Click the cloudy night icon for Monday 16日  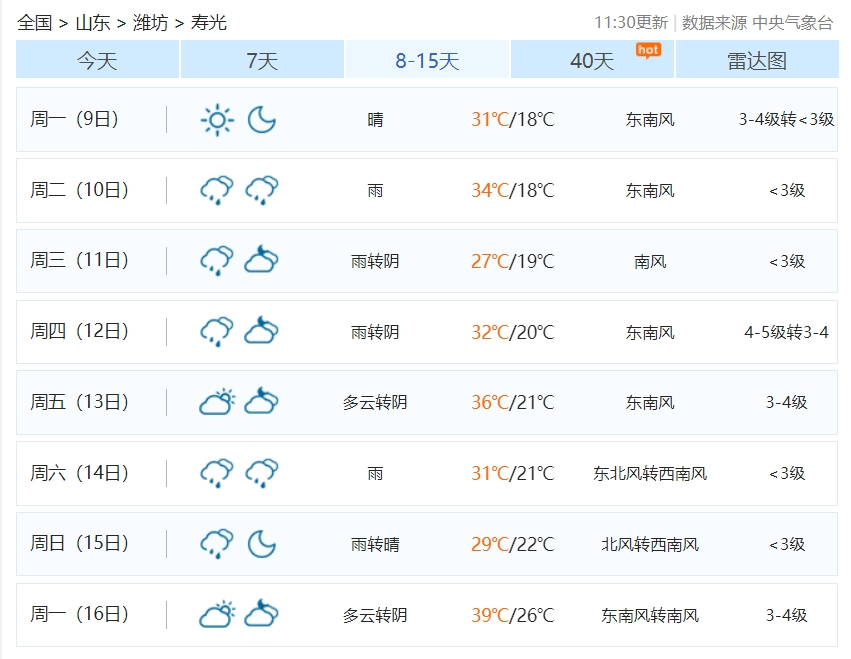pyautogui.click(x=262, y=614)
